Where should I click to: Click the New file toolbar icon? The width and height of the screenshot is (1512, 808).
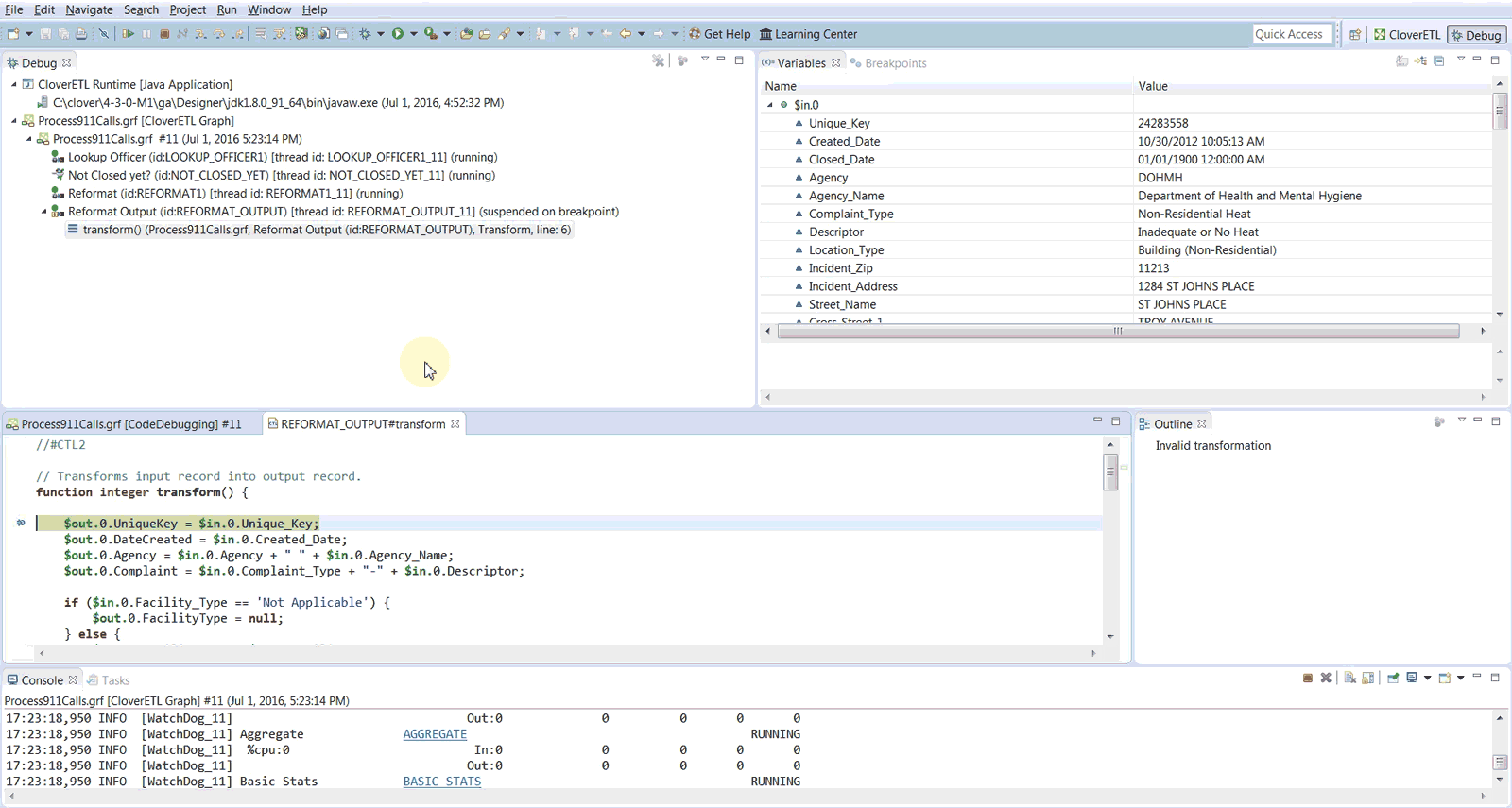pos(13,34)
